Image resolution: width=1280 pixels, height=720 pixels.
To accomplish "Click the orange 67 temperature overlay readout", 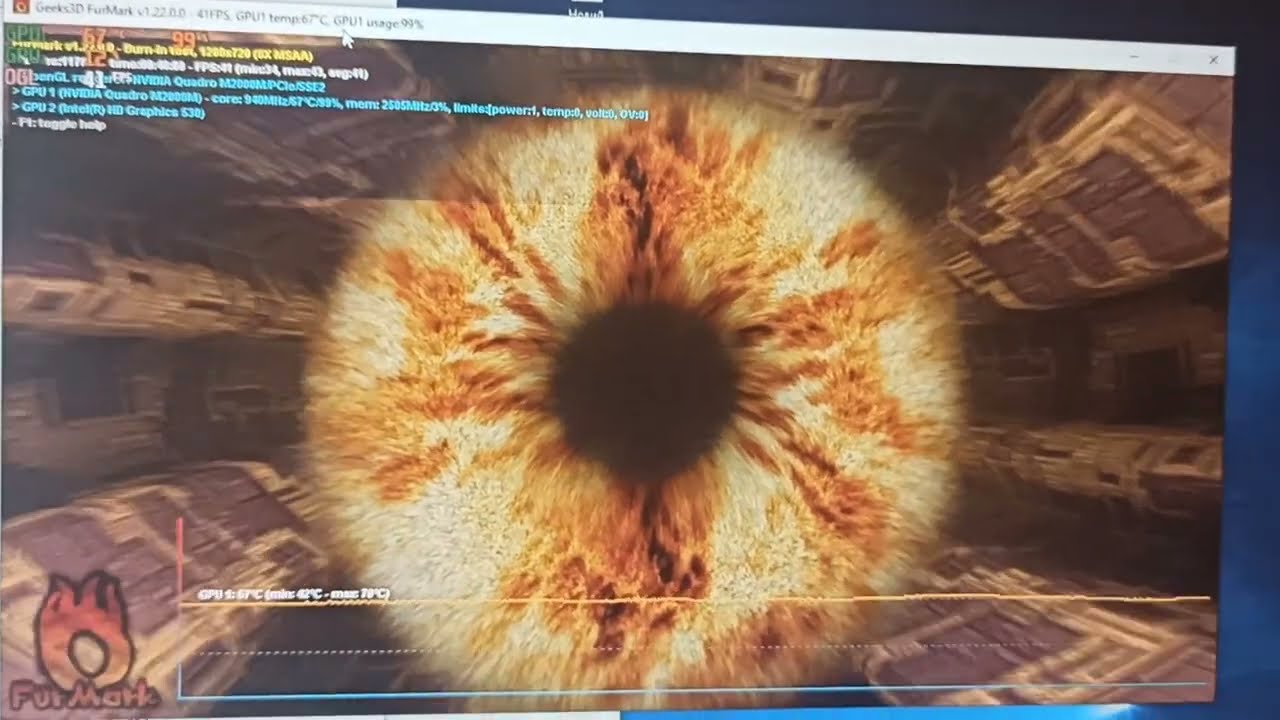I will (94, 37).
